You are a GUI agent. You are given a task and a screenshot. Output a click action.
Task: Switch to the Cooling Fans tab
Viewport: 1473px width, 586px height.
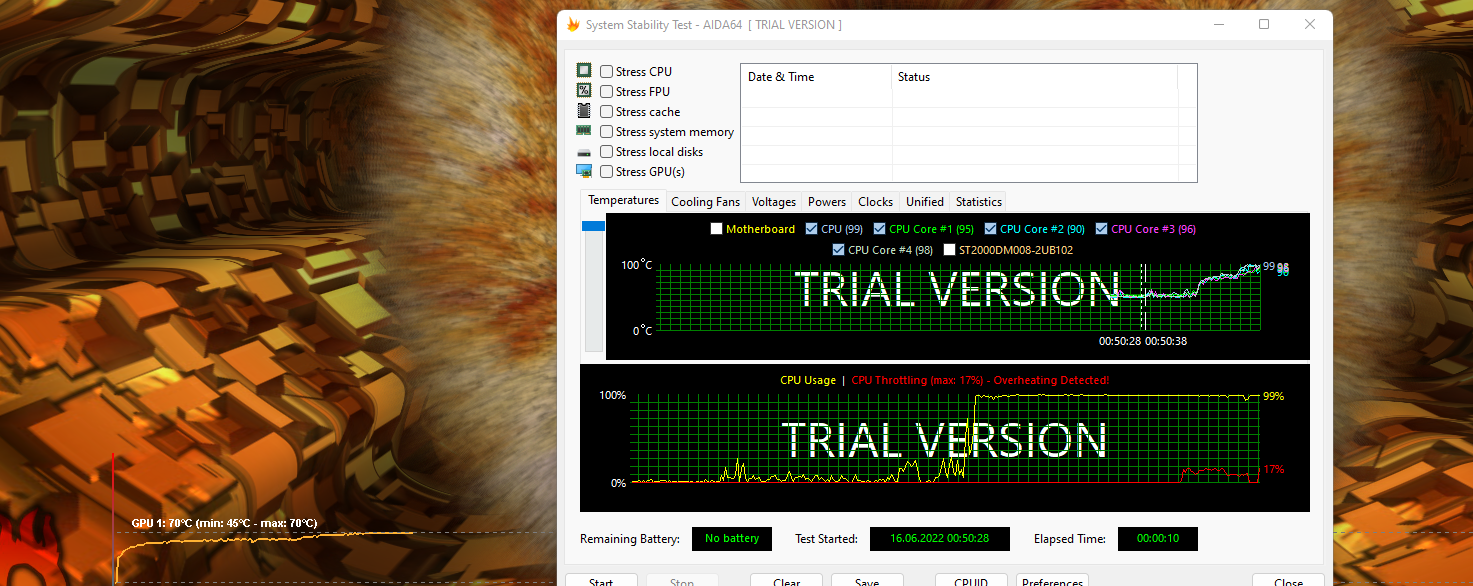705,202
